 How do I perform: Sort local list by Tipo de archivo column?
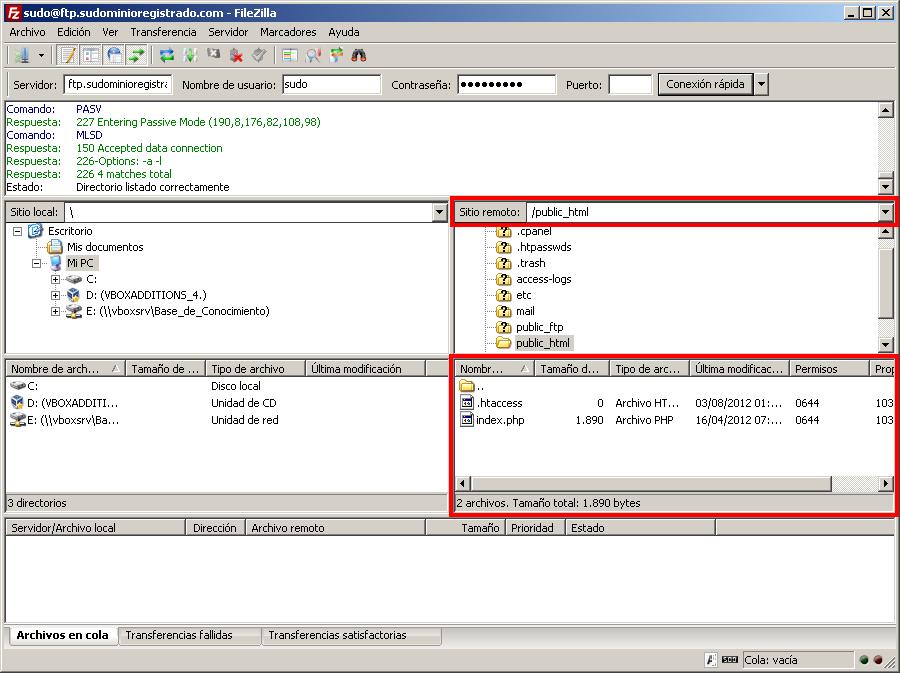(255, 369)
